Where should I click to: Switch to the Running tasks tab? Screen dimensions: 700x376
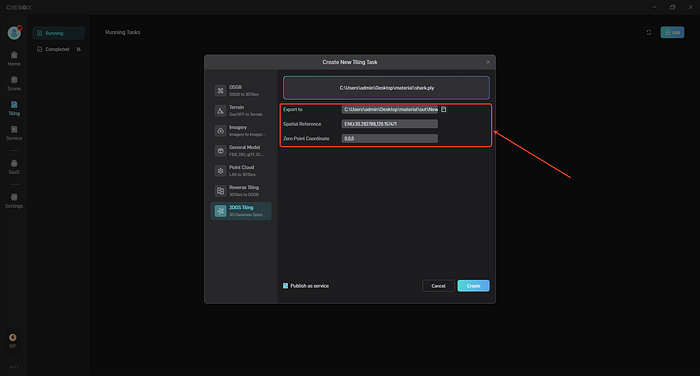58,33
